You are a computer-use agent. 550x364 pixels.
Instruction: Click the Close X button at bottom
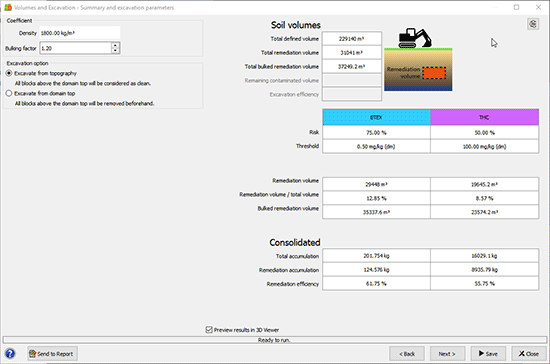529,353
